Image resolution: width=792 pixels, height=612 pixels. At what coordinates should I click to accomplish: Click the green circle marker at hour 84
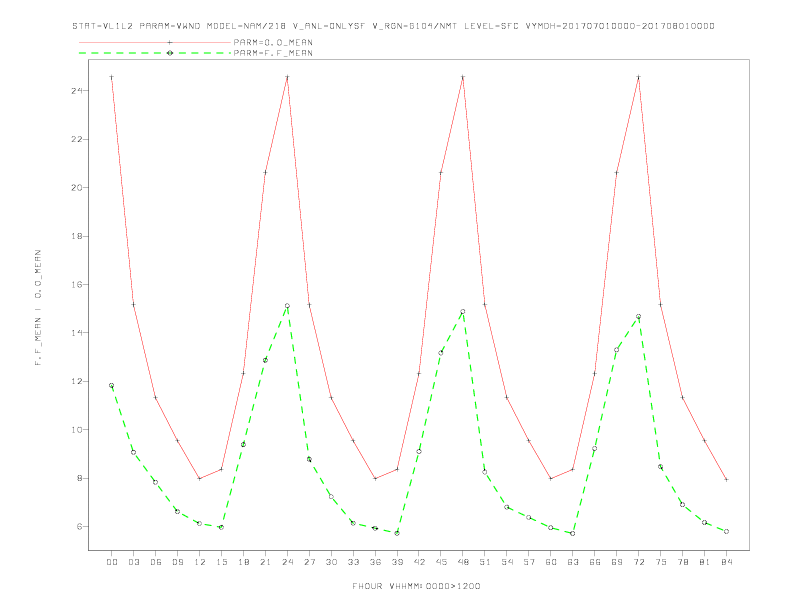tap(726, 531)
